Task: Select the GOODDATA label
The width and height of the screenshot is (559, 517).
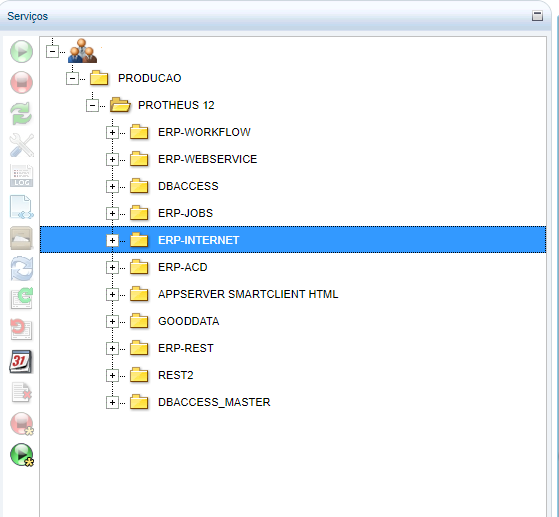Action: coord(189,321)
